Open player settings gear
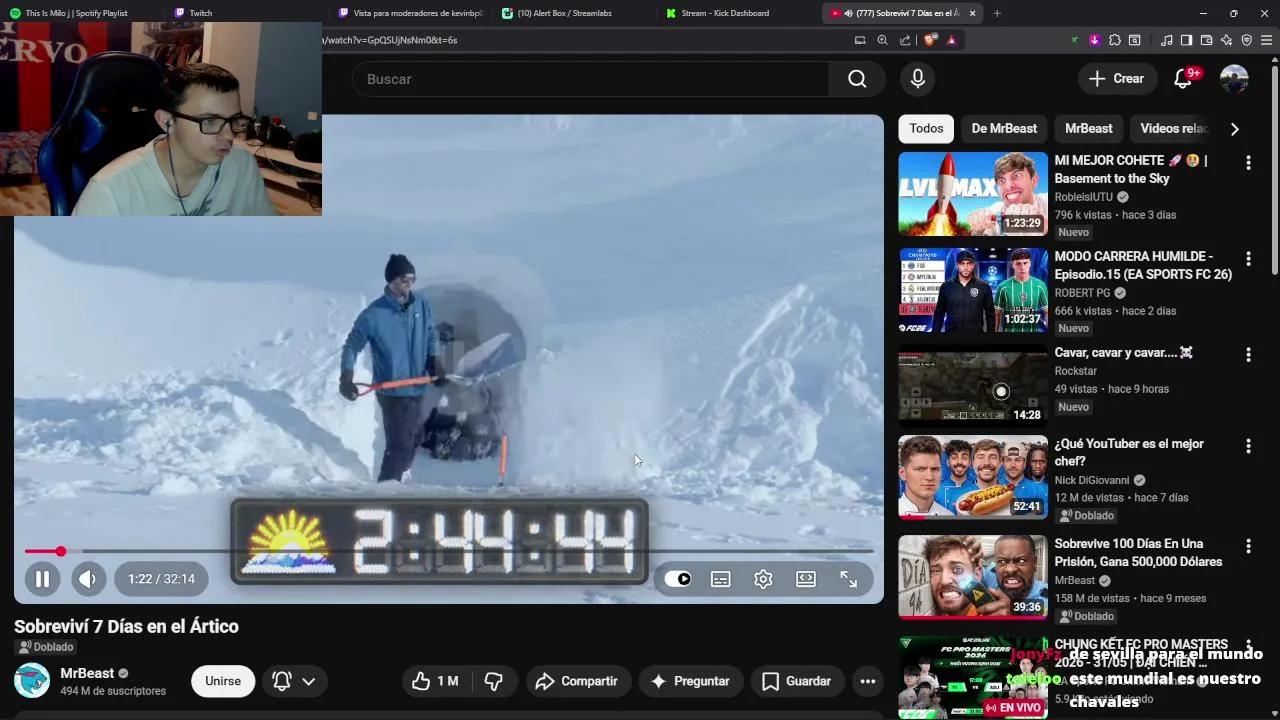 pyautogui.click(x=763, y=579)
